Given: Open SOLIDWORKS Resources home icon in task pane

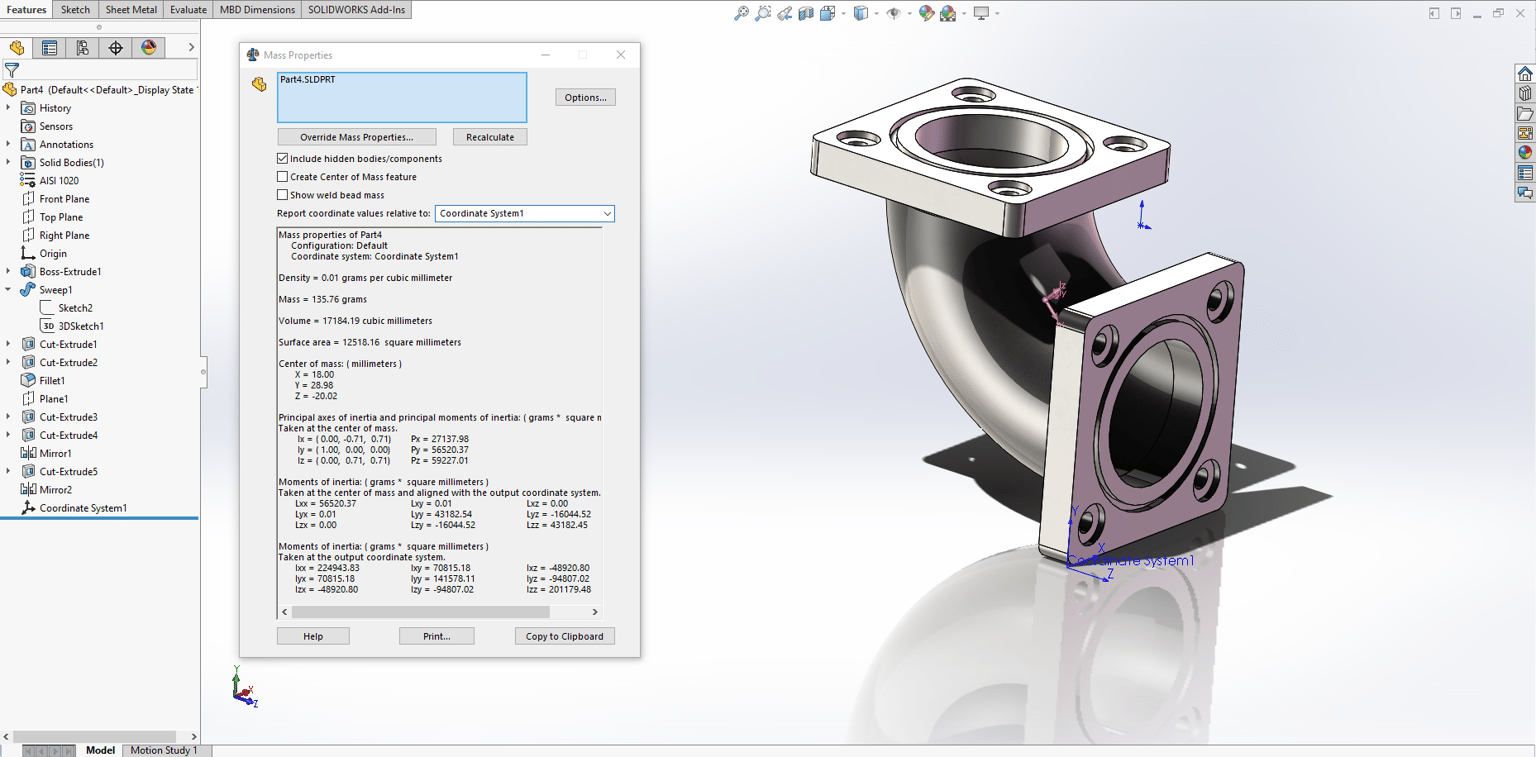Looking at the screenshot, I should (x=1525, y=74).
